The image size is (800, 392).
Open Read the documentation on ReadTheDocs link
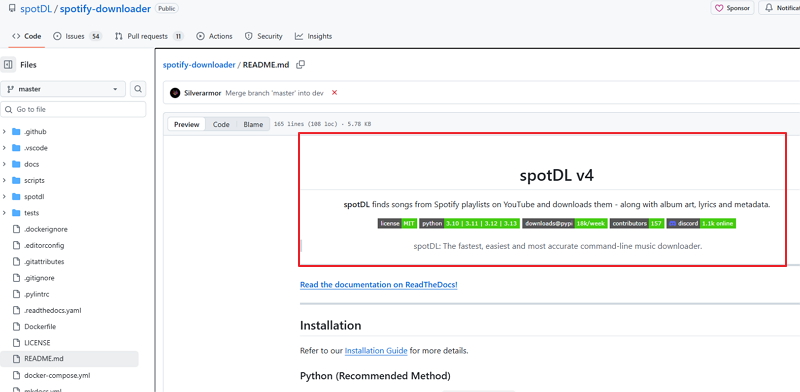379,285
